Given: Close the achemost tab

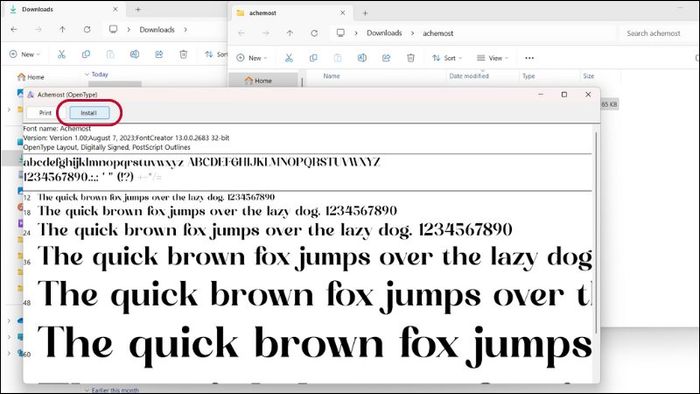Looking at the screenshot, I should click(343, 13).
